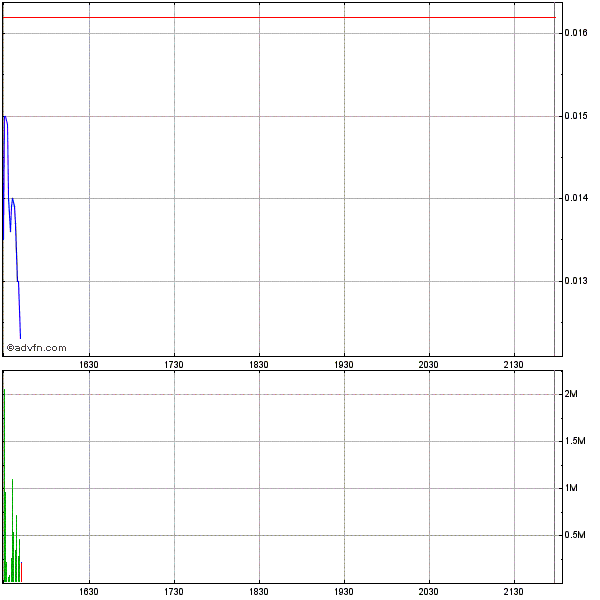The height and width of the screenshot is (600, 600).
Task: Click 2130 time label under price chart
Action: (514, 365)
